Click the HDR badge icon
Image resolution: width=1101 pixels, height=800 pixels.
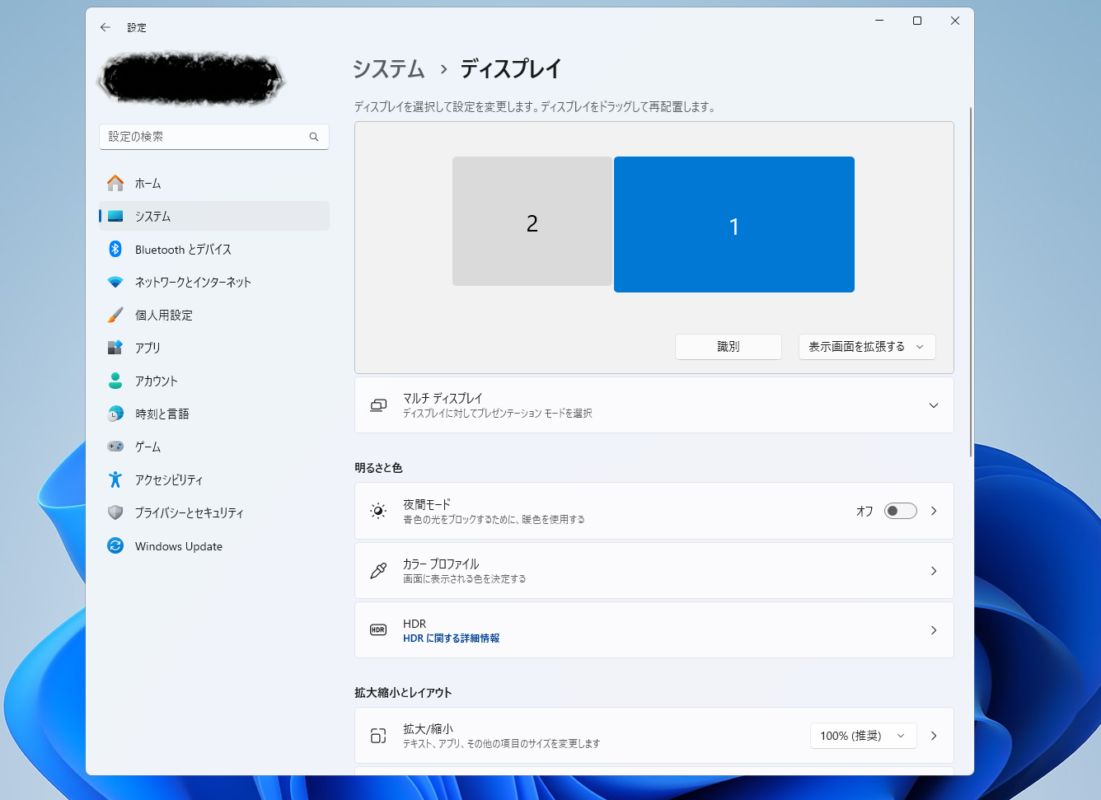[x=378, y=630]
